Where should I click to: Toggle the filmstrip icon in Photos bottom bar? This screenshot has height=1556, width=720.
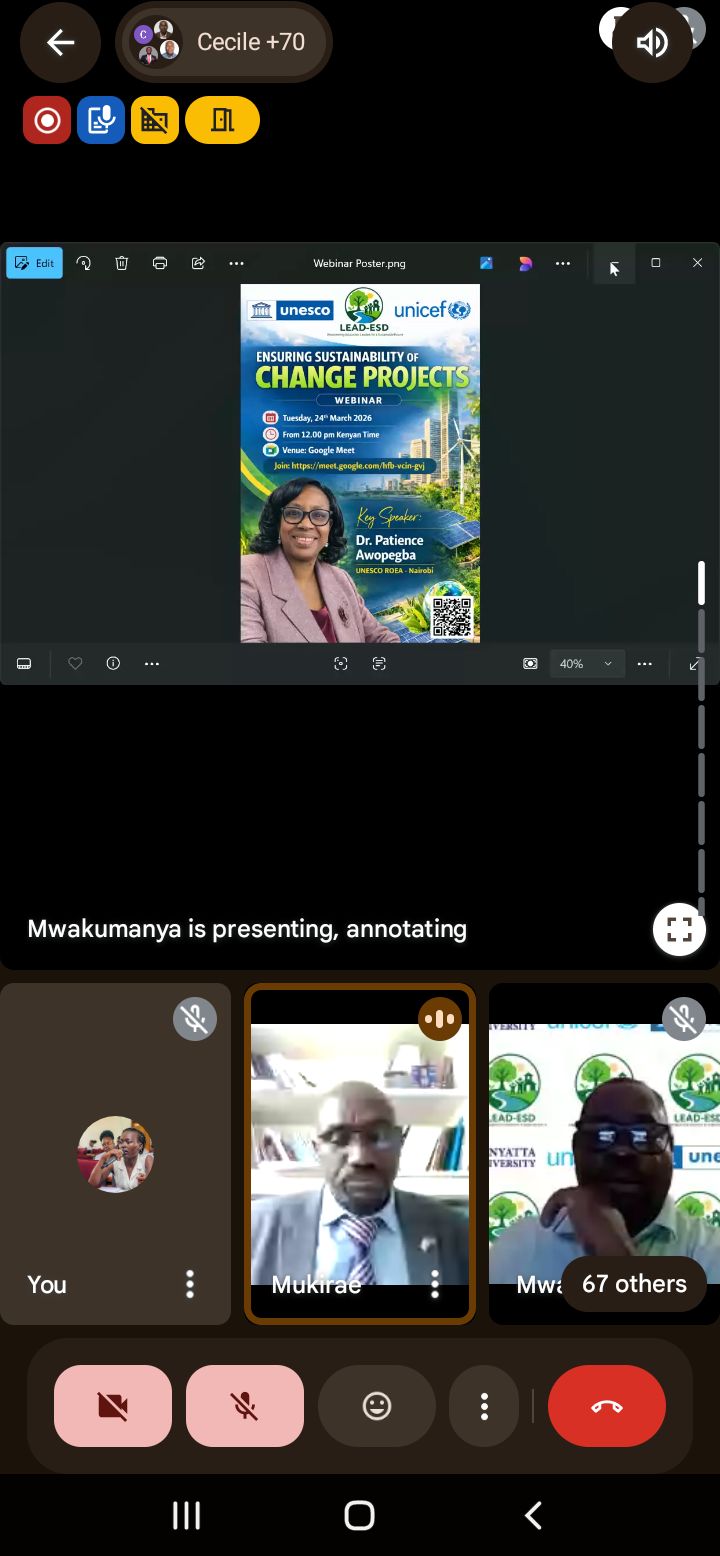25,663
